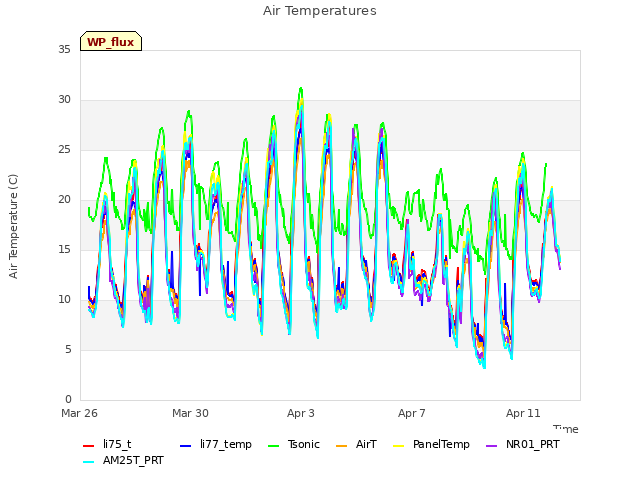
Task: Click the cyan AM25T_PRT legend swatch
Action: [89, 462]
